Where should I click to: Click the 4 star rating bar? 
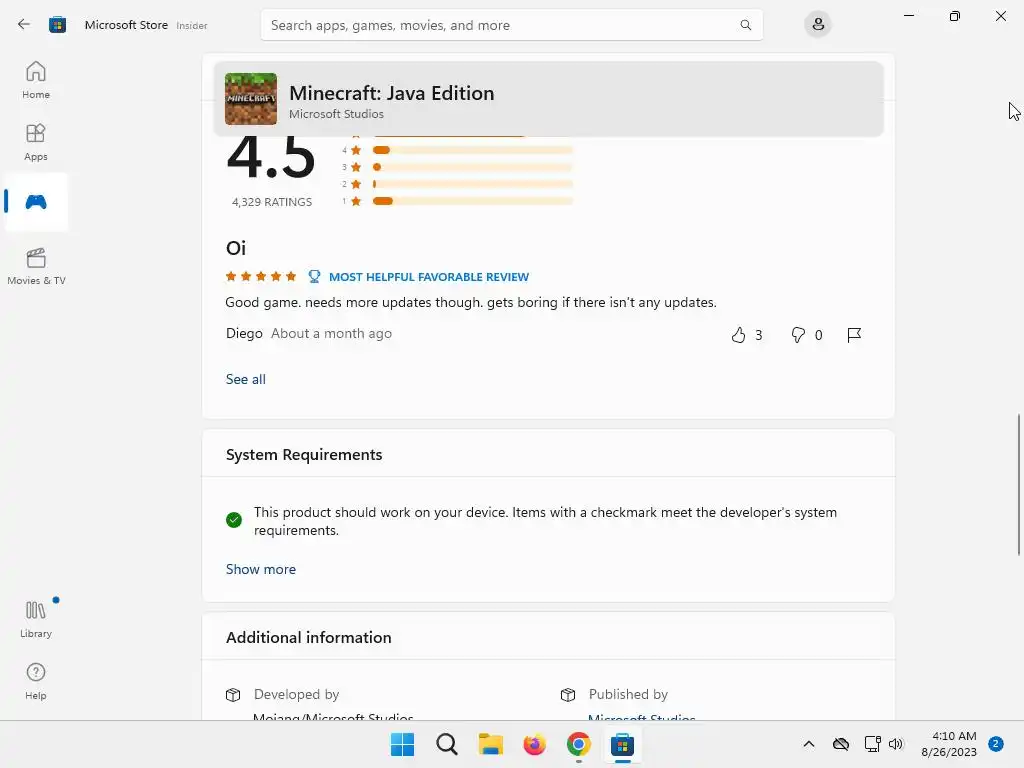click(x=473, y=150)
